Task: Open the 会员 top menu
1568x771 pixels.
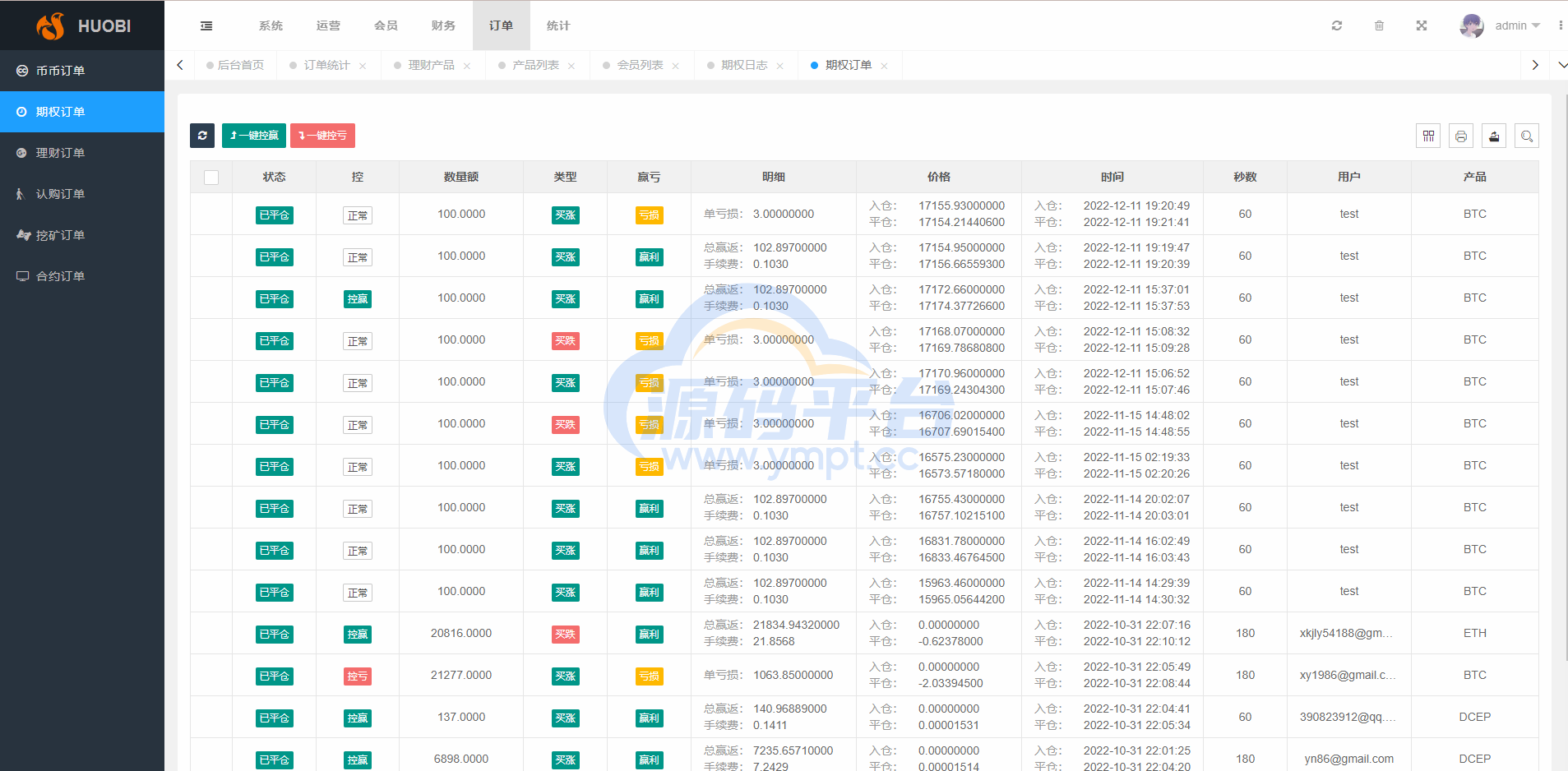Action: 386,25
